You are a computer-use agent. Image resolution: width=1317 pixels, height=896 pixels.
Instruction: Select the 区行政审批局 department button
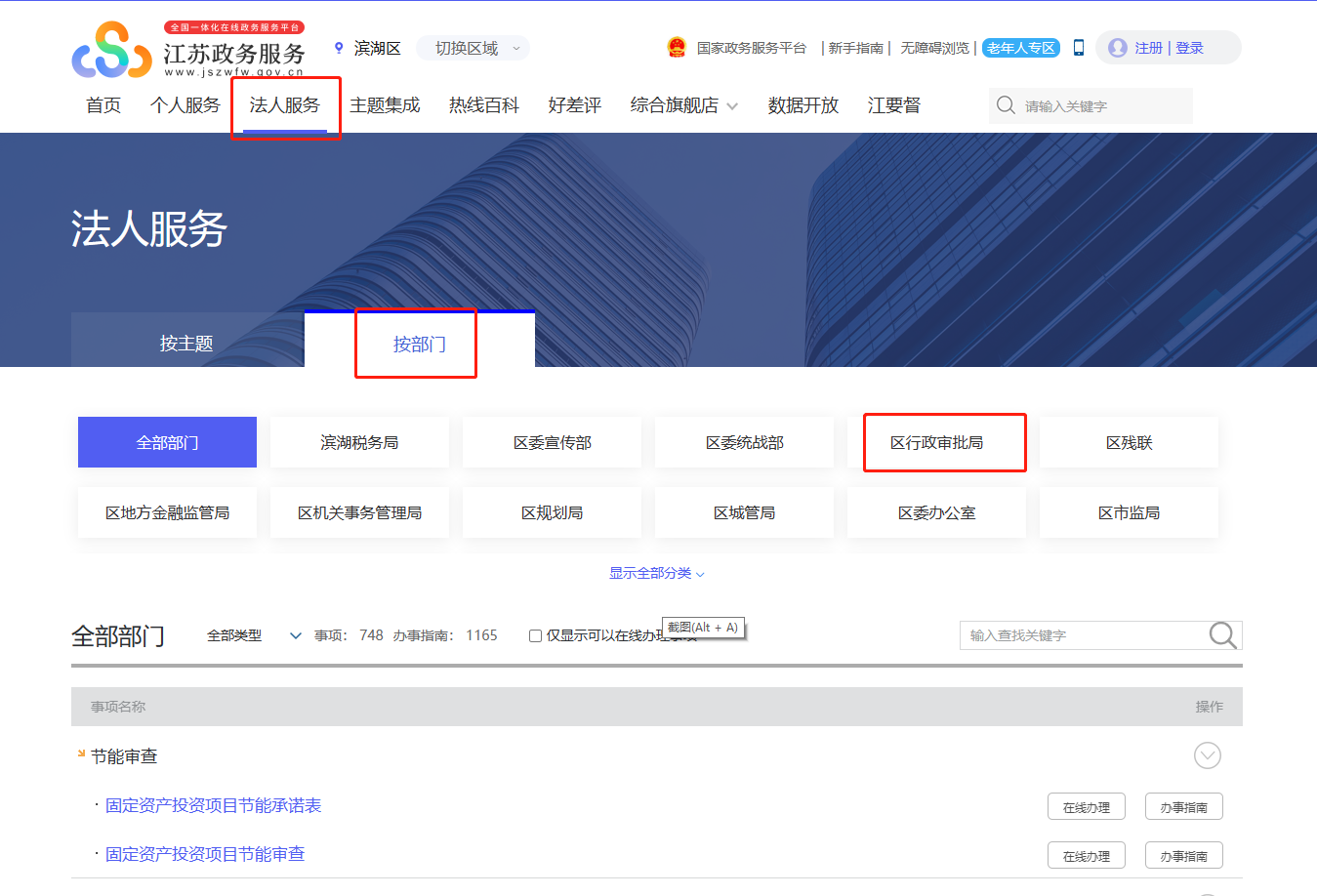(x=936, y=442)
